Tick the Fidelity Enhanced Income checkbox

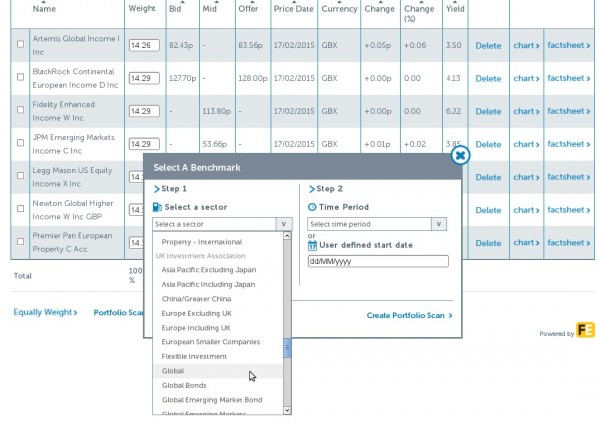tap(21, 110)
